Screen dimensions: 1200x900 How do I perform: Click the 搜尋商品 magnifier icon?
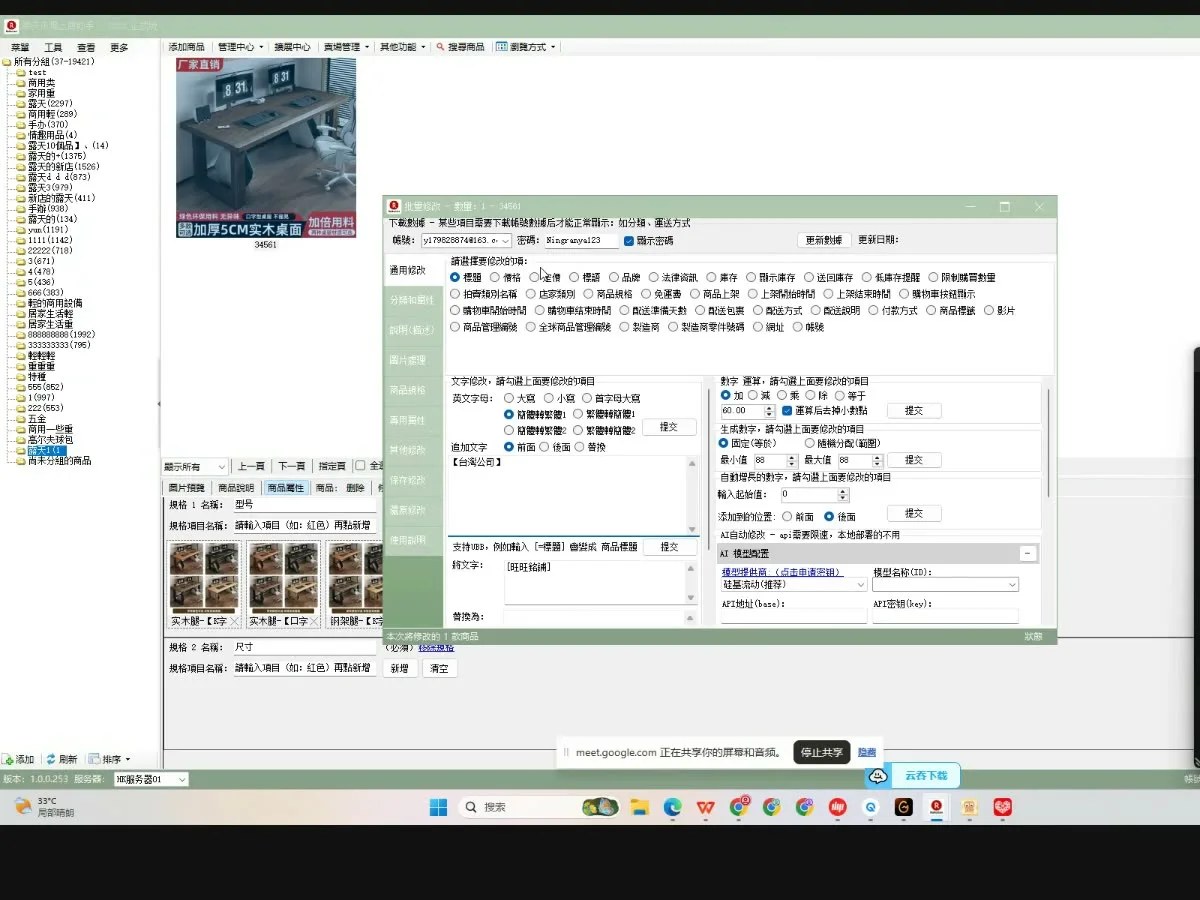440,47
